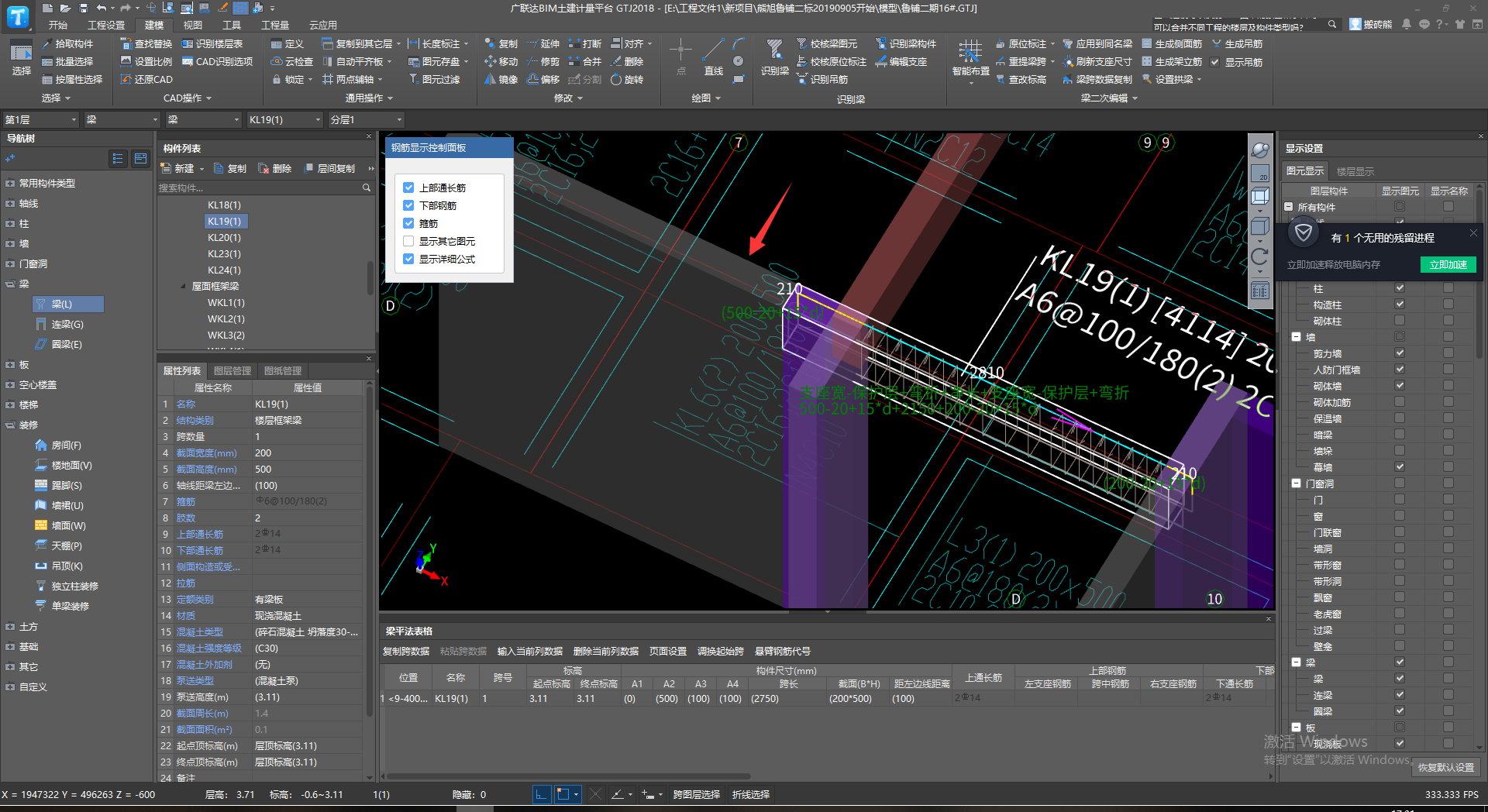
Task: Switch navigation tree to list view icon
Action: (118, 159)
